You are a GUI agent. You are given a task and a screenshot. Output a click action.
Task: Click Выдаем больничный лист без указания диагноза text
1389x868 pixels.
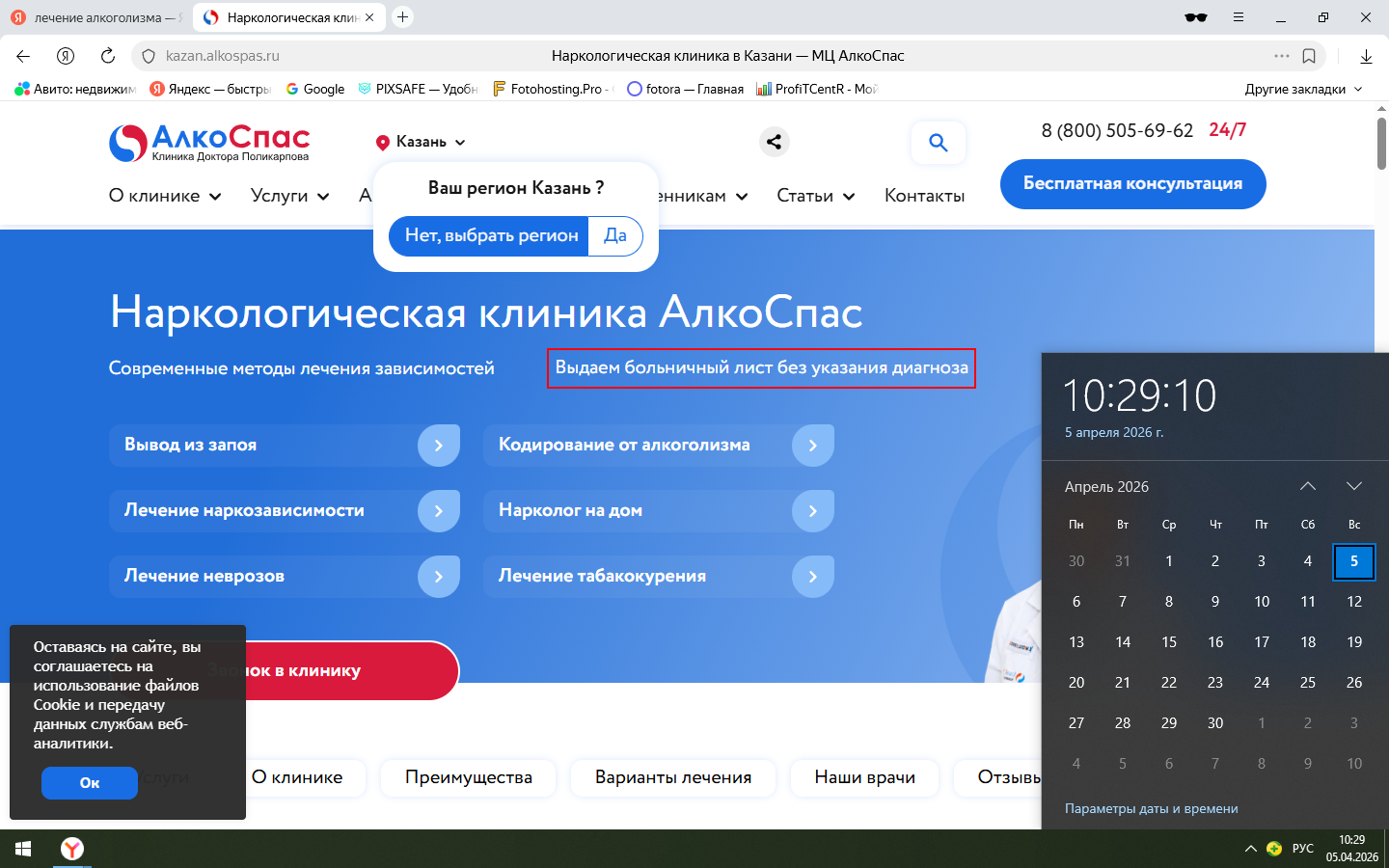click(x=761, y=368)
